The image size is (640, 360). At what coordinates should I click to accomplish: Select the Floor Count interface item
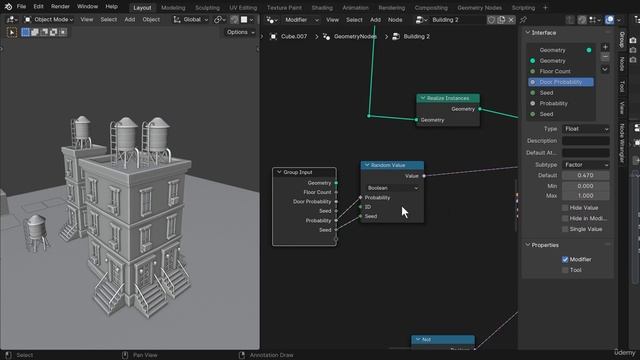point(561,71)
